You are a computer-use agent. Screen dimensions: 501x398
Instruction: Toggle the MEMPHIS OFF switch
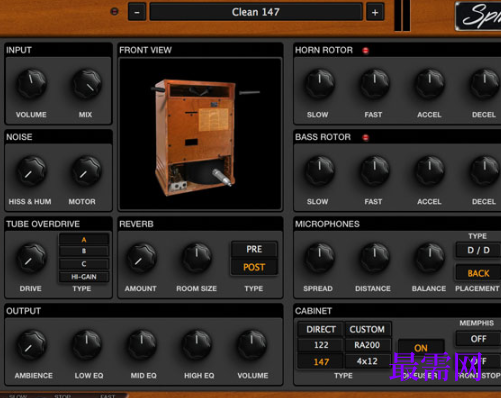tap(479, 339)
